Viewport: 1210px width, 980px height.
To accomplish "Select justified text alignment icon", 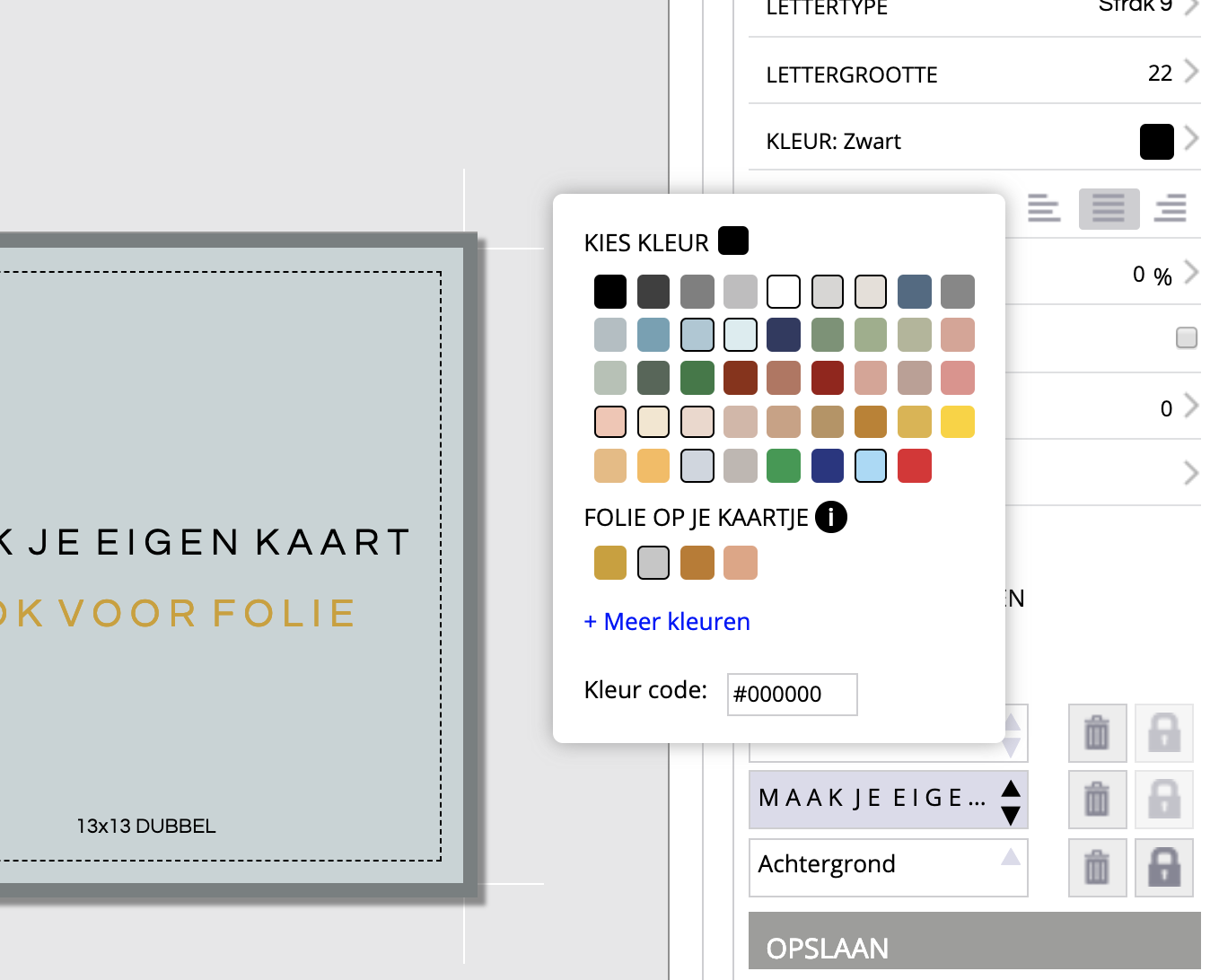I will 1109,208.
